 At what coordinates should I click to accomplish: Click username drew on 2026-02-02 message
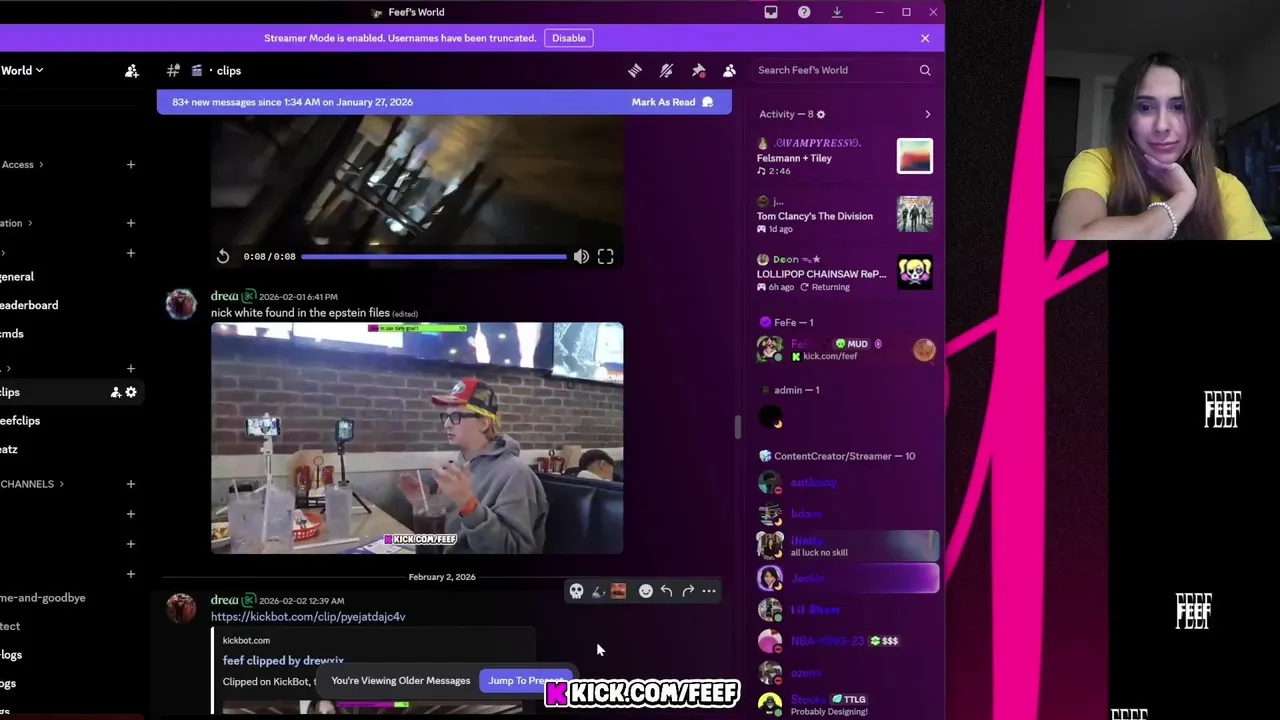tap(224, 600)
